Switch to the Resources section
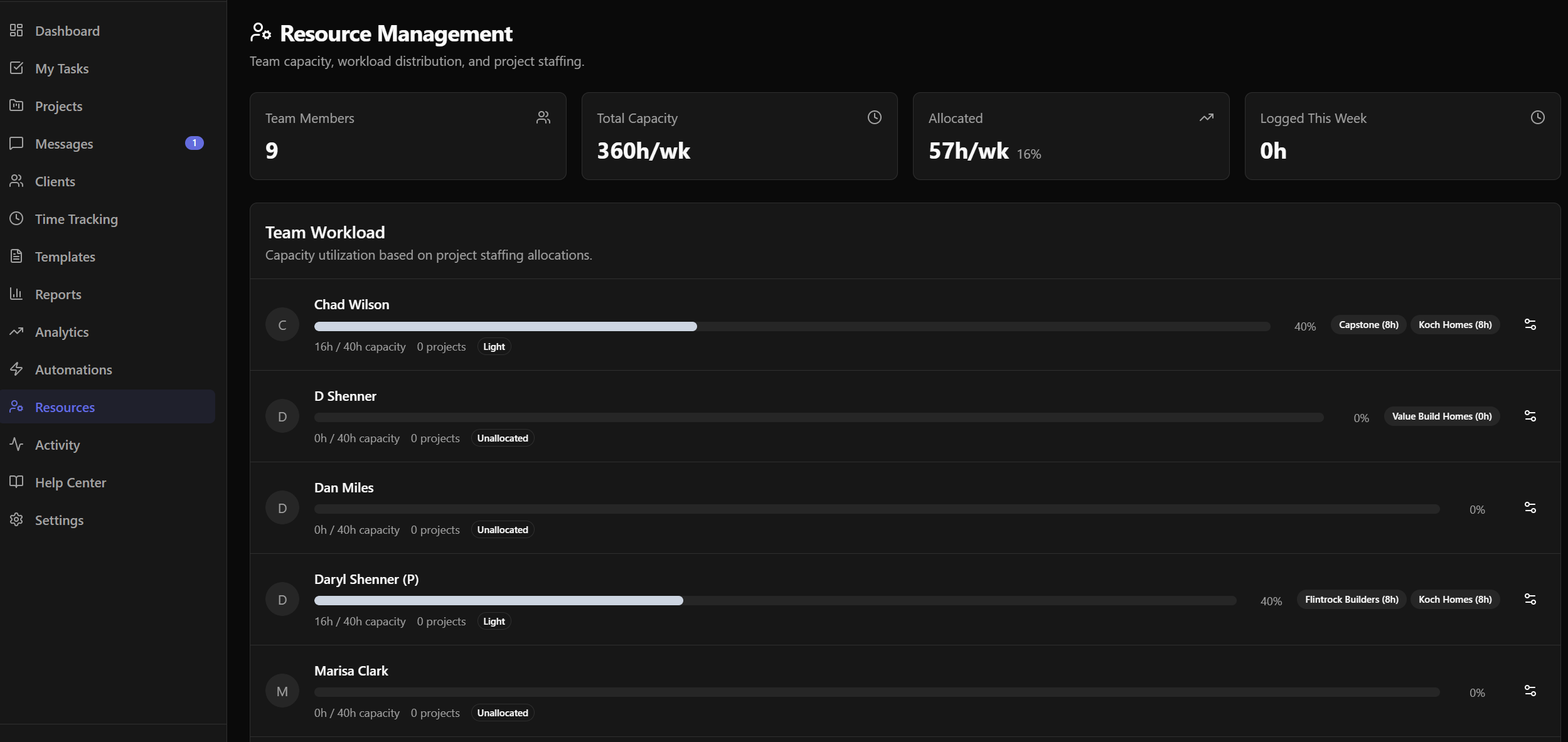 click(x=65, y=406)
